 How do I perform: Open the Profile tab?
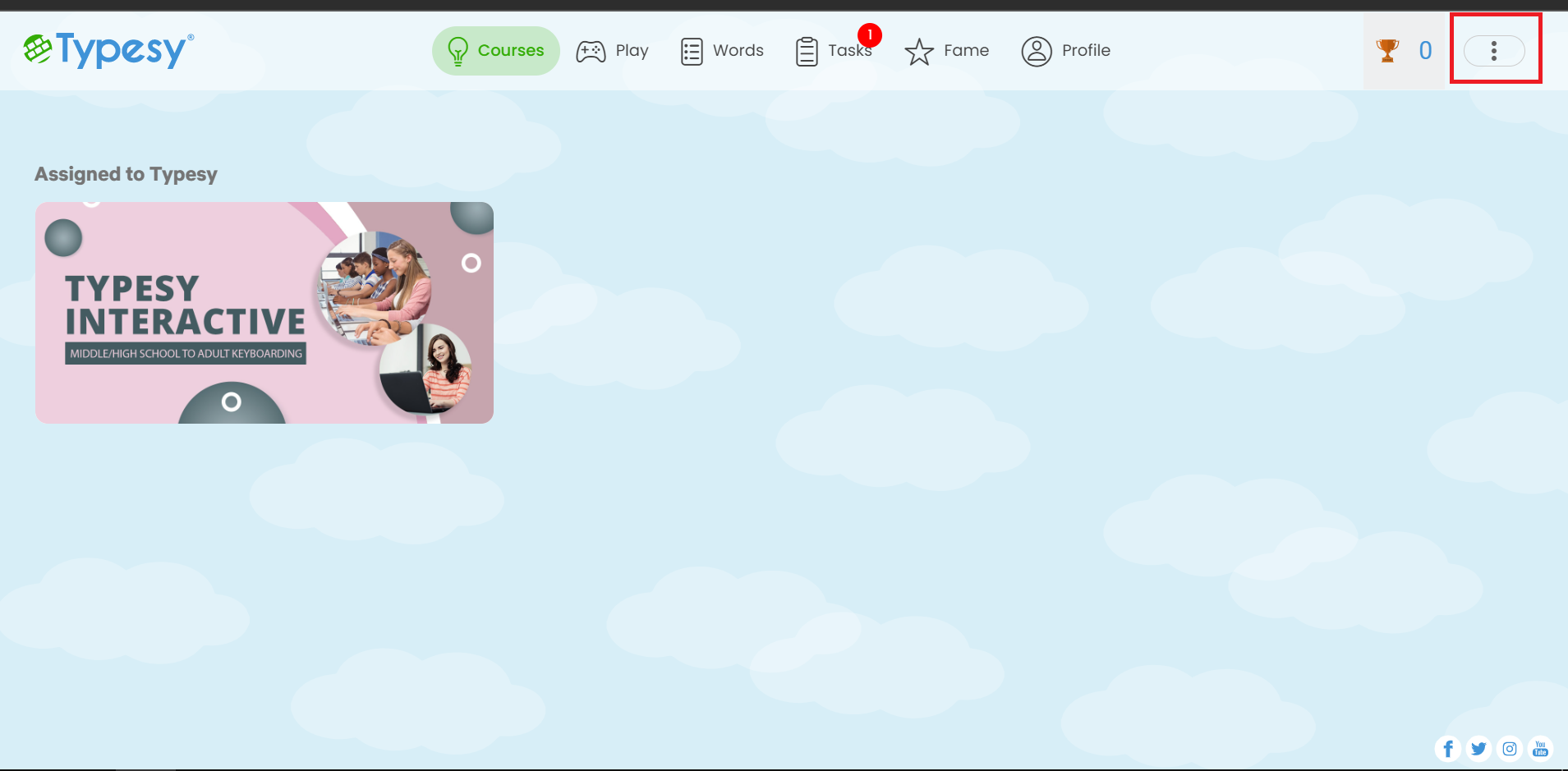coord(1066,51)
